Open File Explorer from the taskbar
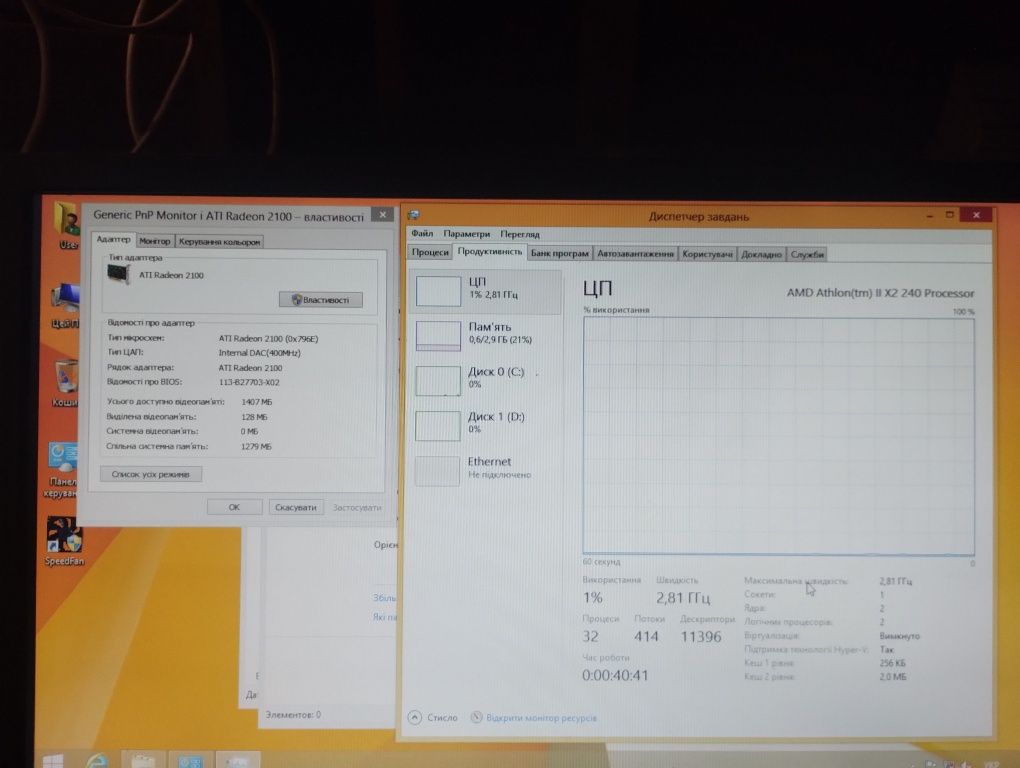1020x768 pixels. [144, 760]
